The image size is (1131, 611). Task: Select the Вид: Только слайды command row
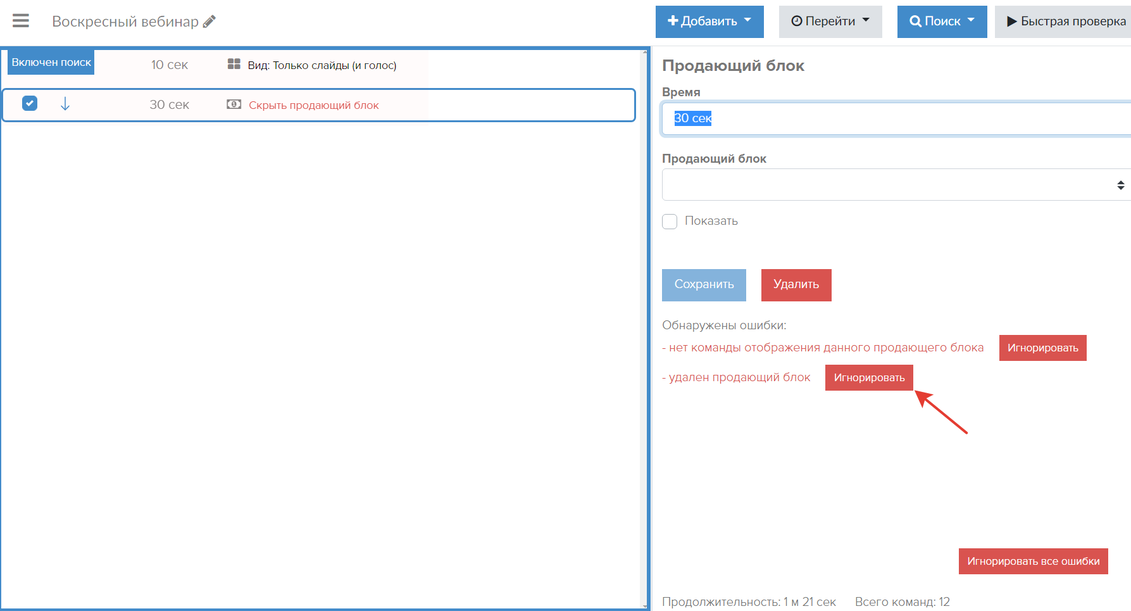click(x=322, y=65)
